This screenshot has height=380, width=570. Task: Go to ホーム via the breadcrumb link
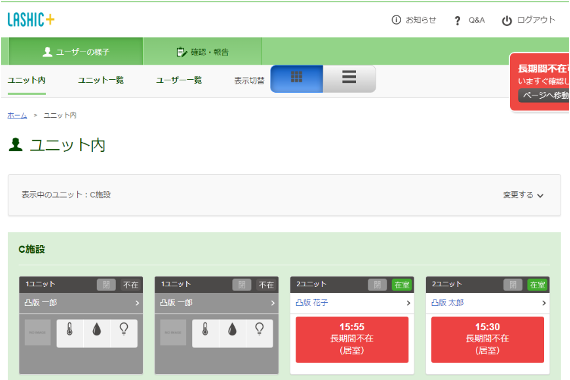coord(17,116)
